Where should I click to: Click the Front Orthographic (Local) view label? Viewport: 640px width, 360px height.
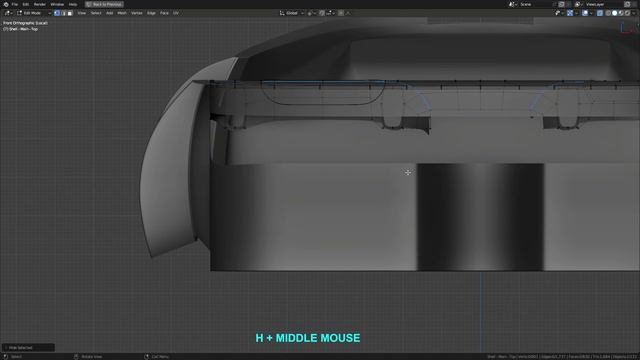click(25, 23)
